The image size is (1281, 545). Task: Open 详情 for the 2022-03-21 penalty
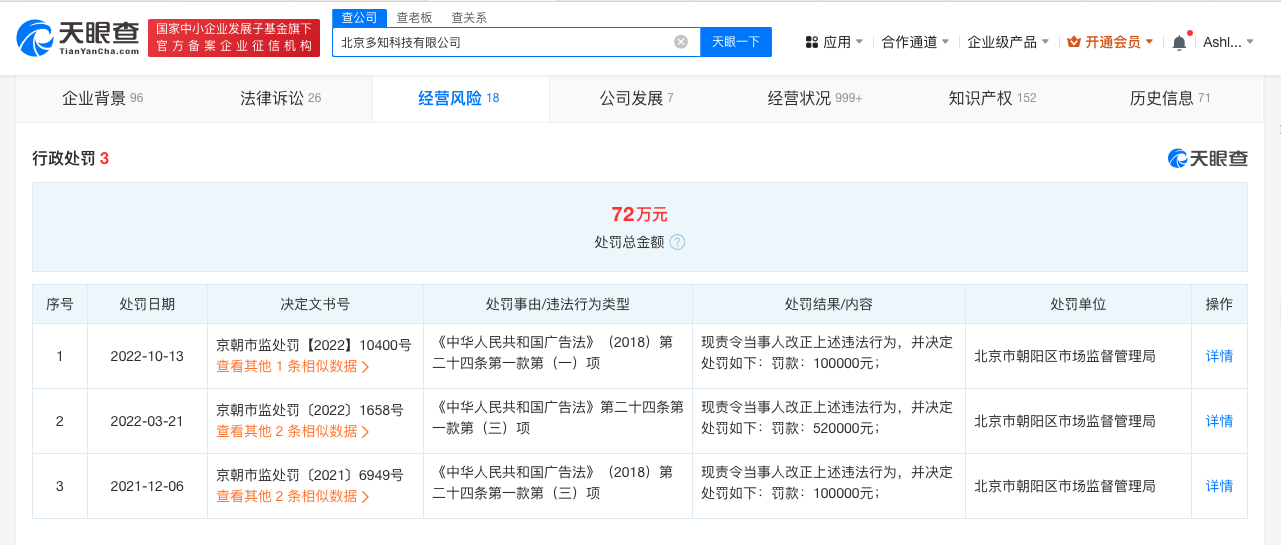tap(1219, 421)
